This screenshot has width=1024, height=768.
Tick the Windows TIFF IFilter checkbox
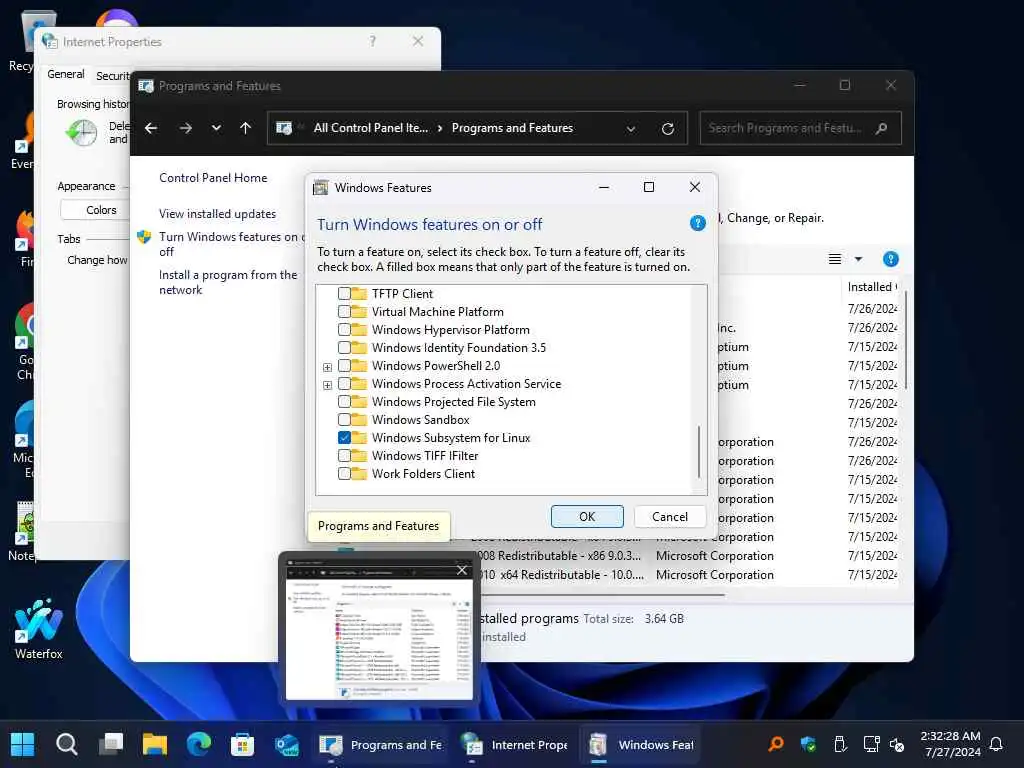[344, 455]
